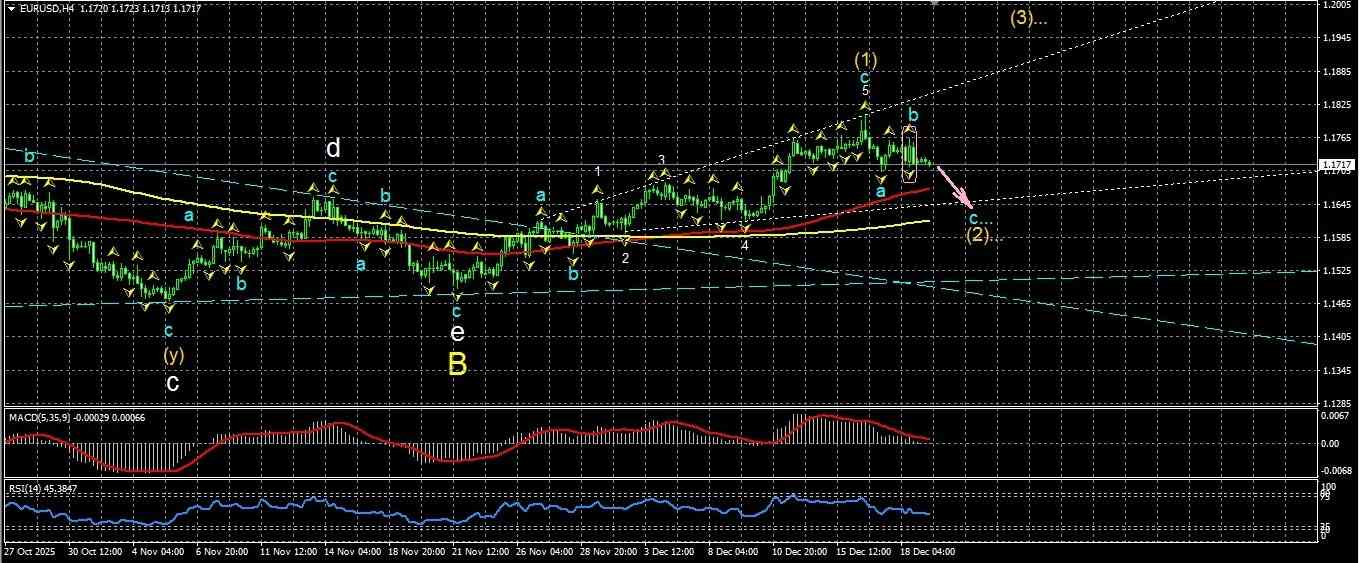Click the 1.1525 price axis level
This screenshot has width=1360, height=563.
(1339, 271)
